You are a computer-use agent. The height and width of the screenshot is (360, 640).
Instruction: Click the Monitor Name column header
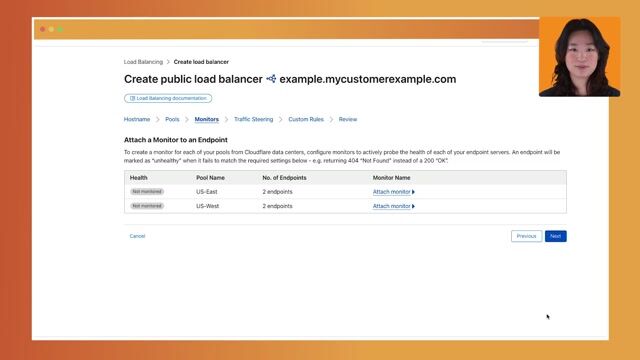(391, 178)
